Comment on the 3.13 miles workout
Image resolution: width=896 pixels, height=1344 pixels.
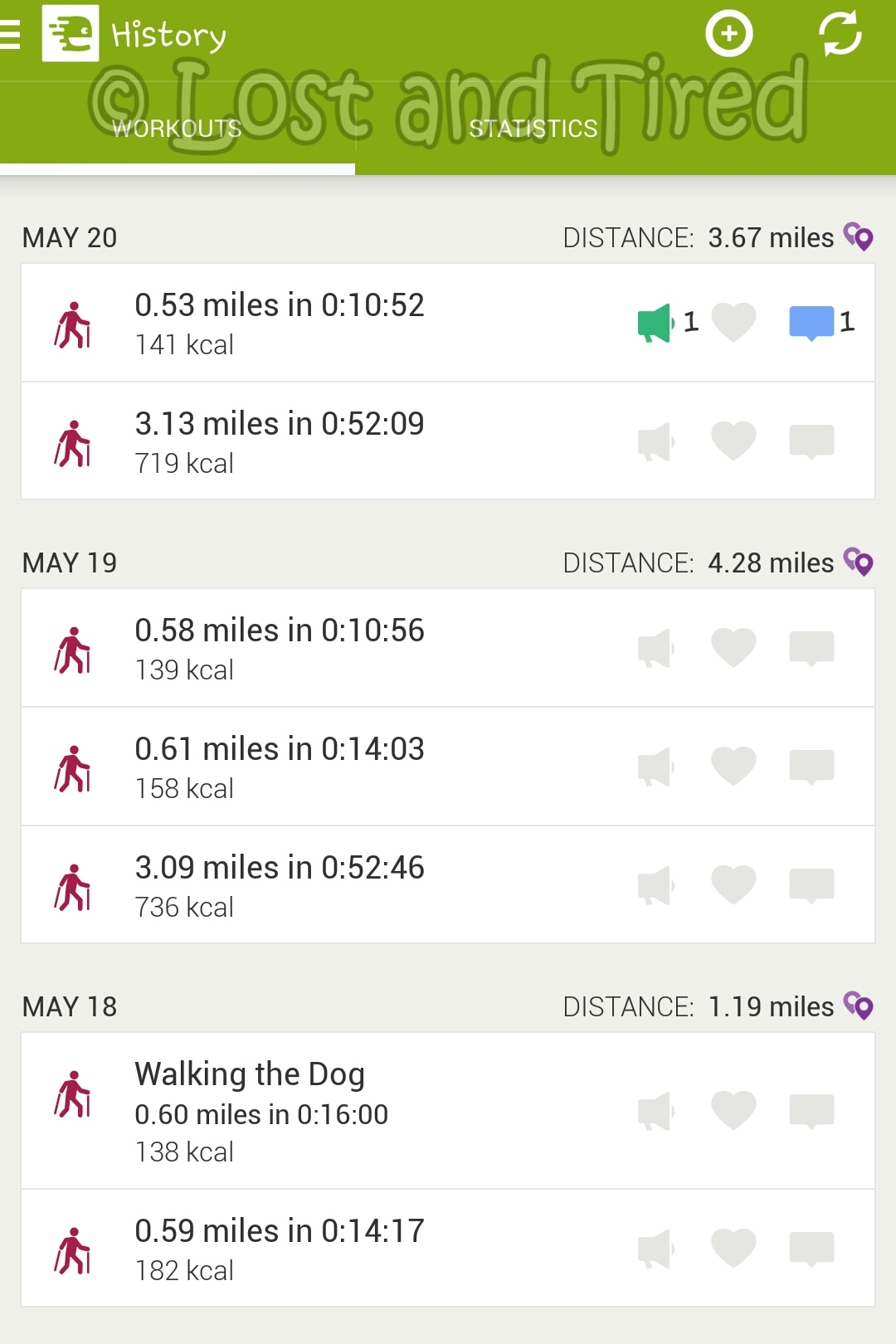pyautogui.click(x=811, y=441)
